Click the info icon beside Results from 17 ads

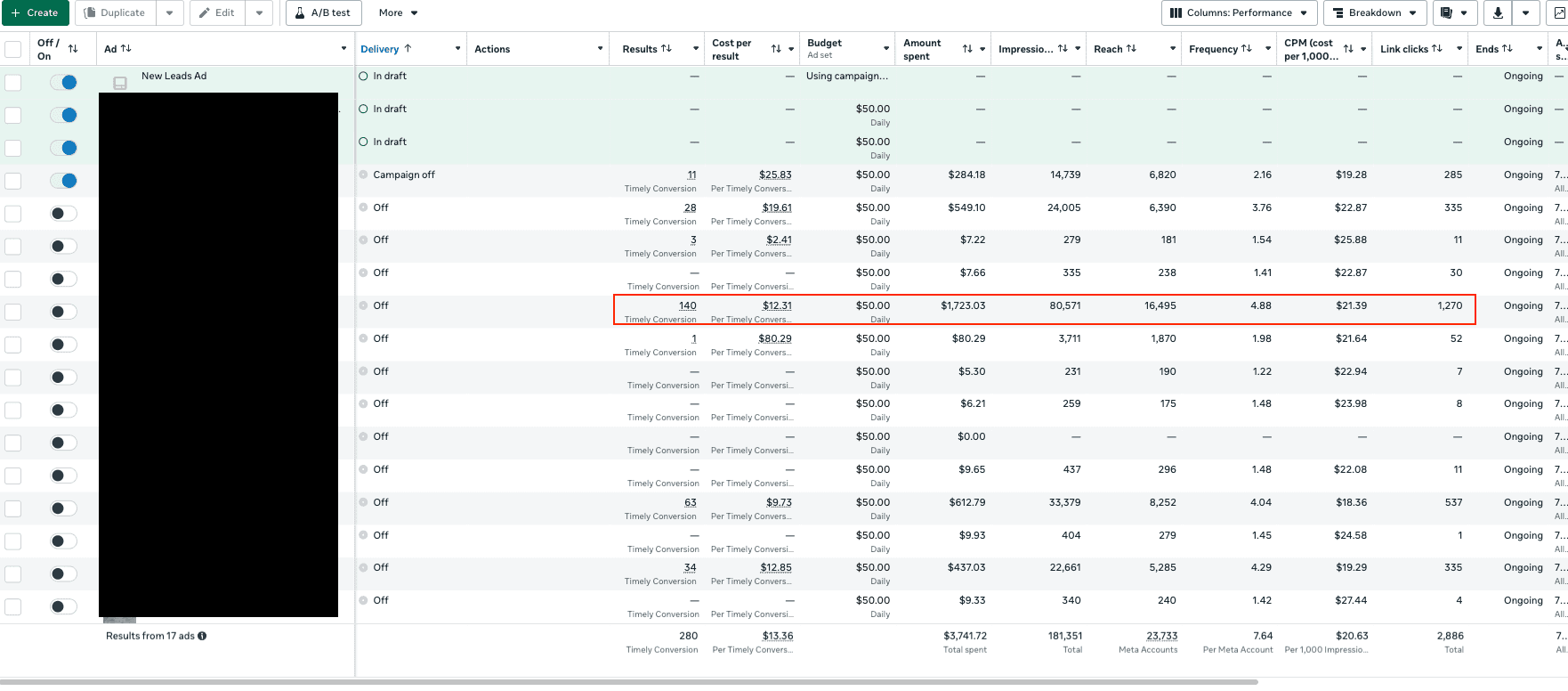coord(202,636)
